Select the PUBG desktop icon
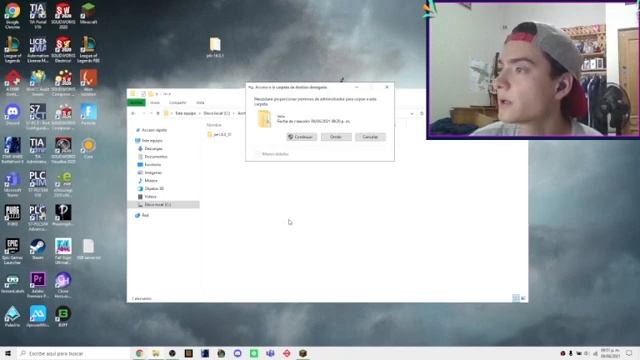 click(x=12, y=215)
